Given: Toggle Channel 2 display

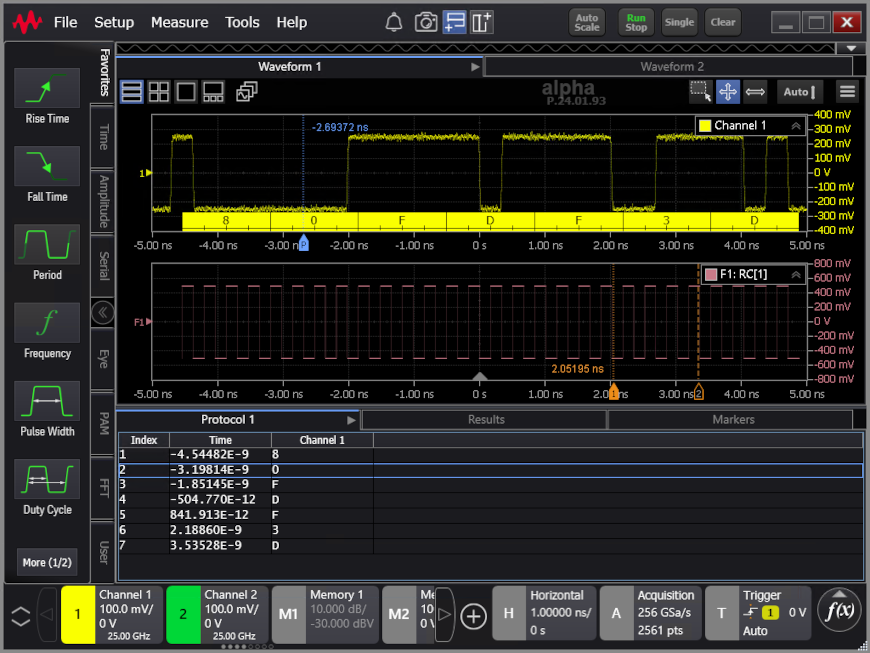Looking at the screenshot, I should [183, 615].
